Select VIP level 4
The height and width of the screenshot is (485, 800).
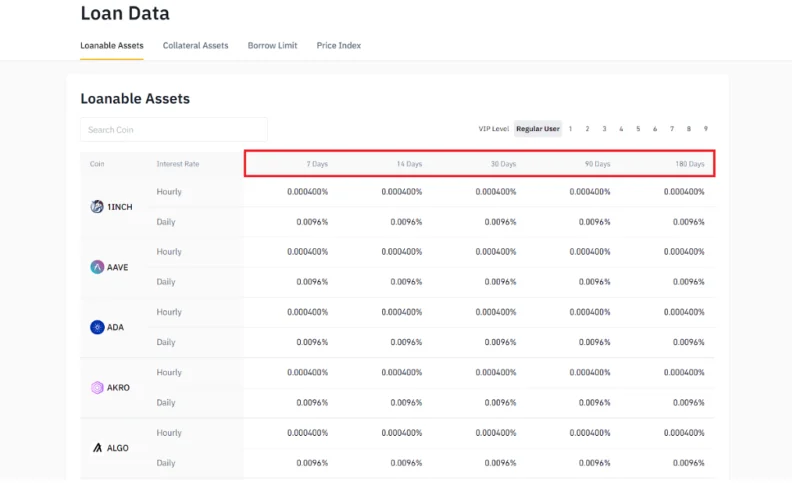pos(621,129)
